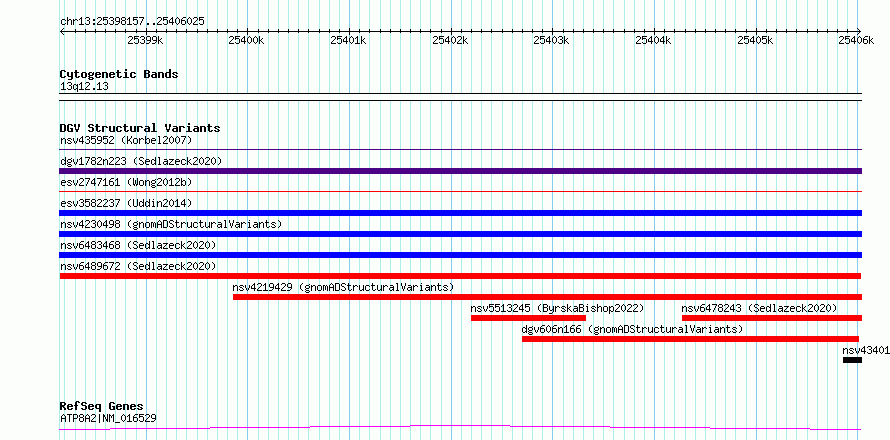
Task: Open nsv4219429 (gnomADStructuralVariants) label
Action: (343, 287)
